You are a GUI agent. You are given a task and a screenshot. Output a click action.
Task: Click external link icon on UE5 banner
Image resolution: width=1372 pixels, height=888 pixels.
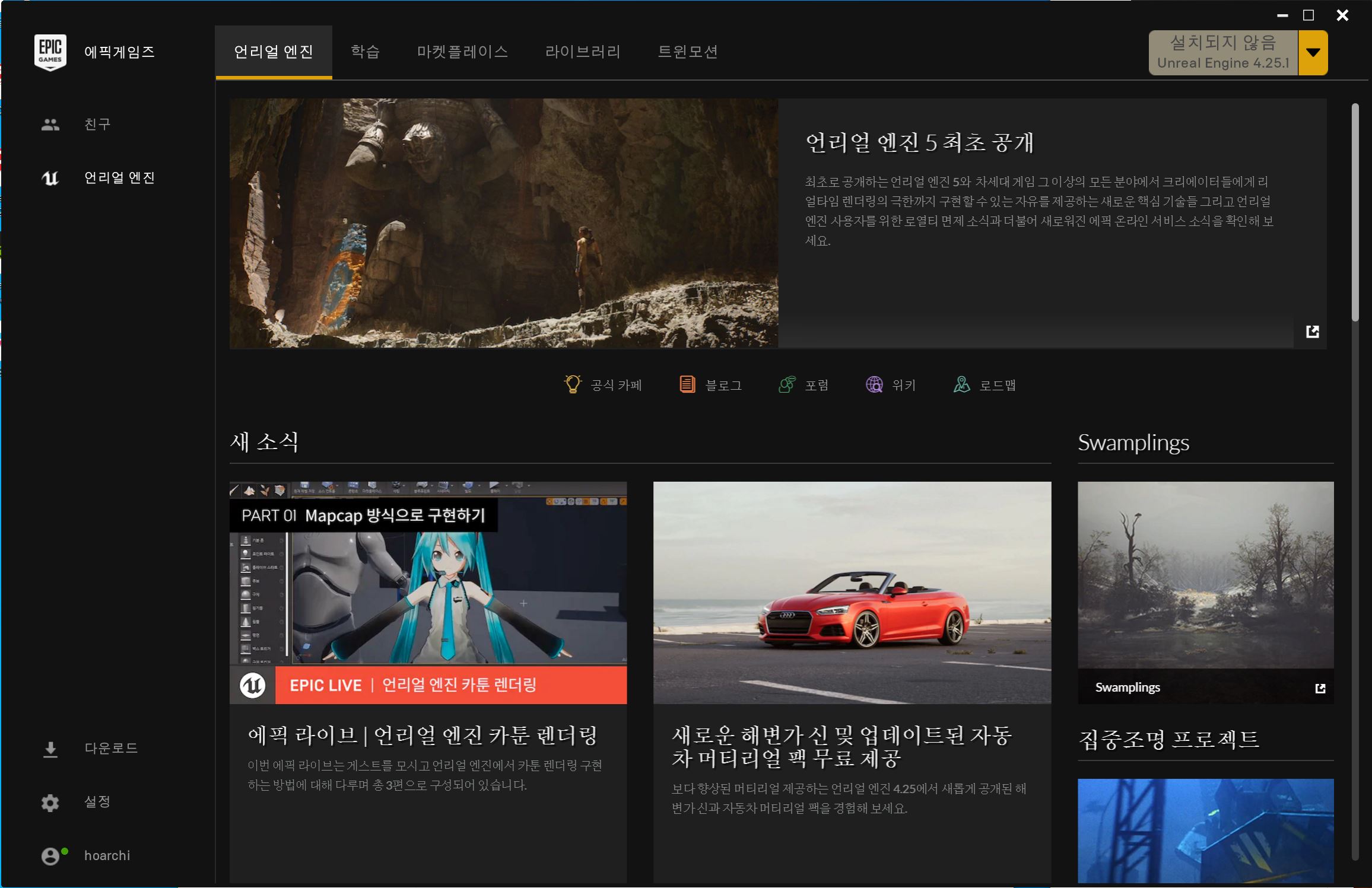tap(1313, 332)
